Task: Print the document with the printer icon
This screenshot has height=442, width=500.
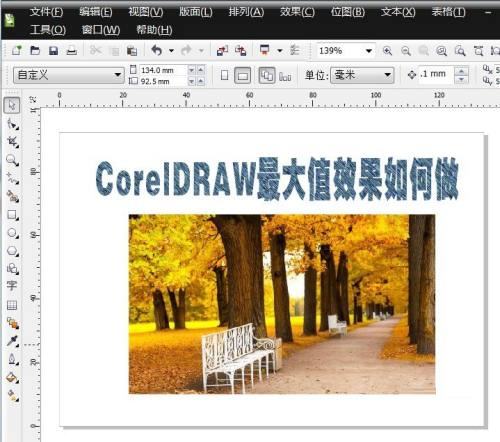Action: pyautogui.click(x=72, y=50)
